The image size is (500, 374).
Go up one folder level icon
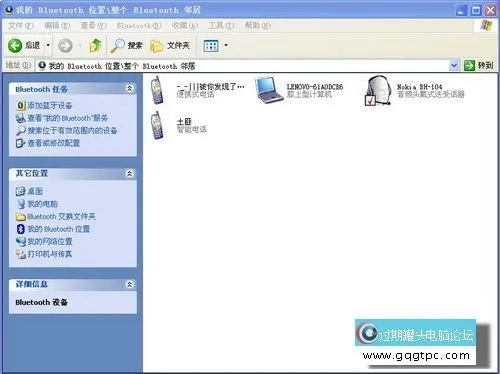click(95, 45)
